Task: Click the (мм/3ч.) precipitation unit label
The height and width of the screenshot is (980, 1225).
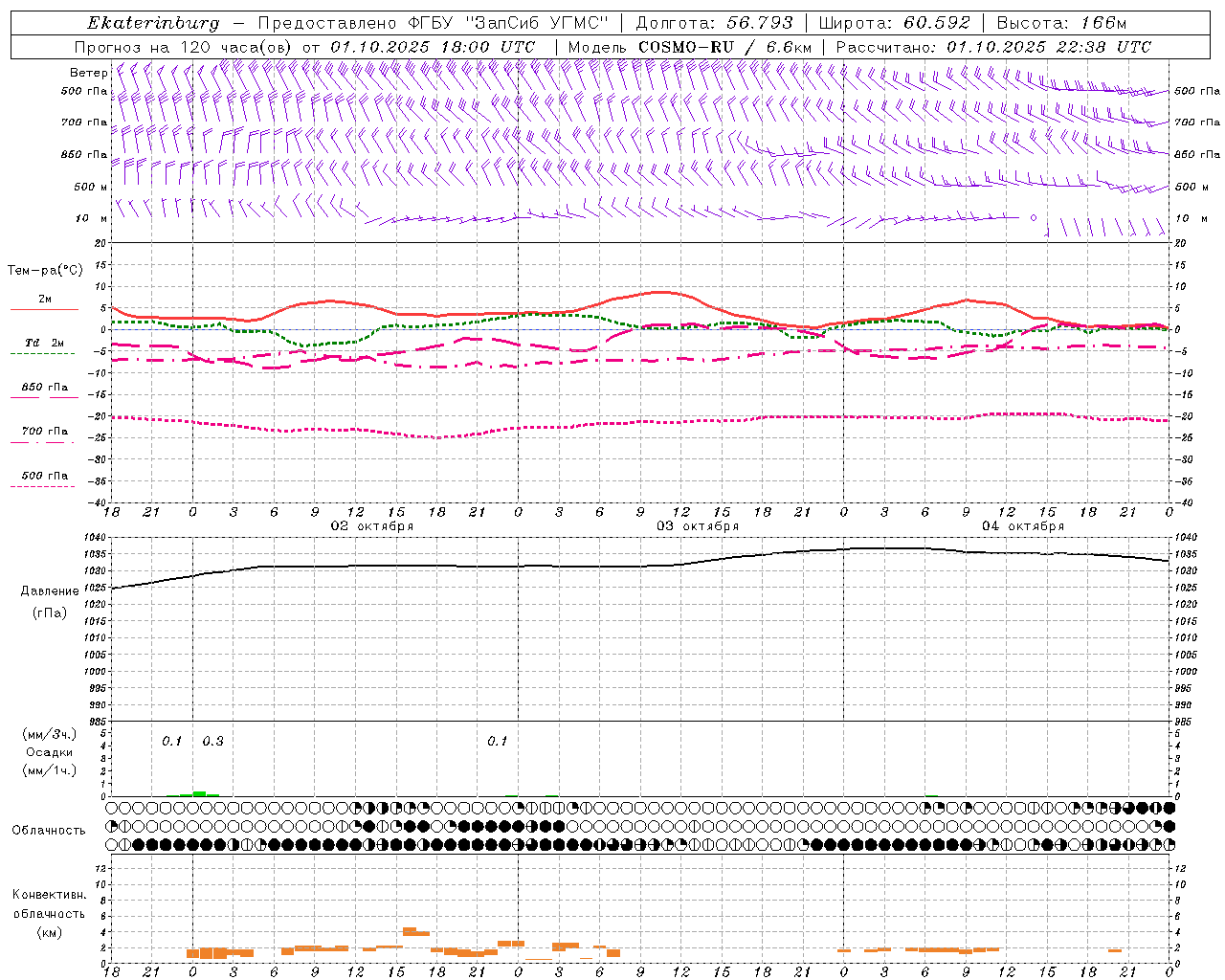Action: point(50,735)
